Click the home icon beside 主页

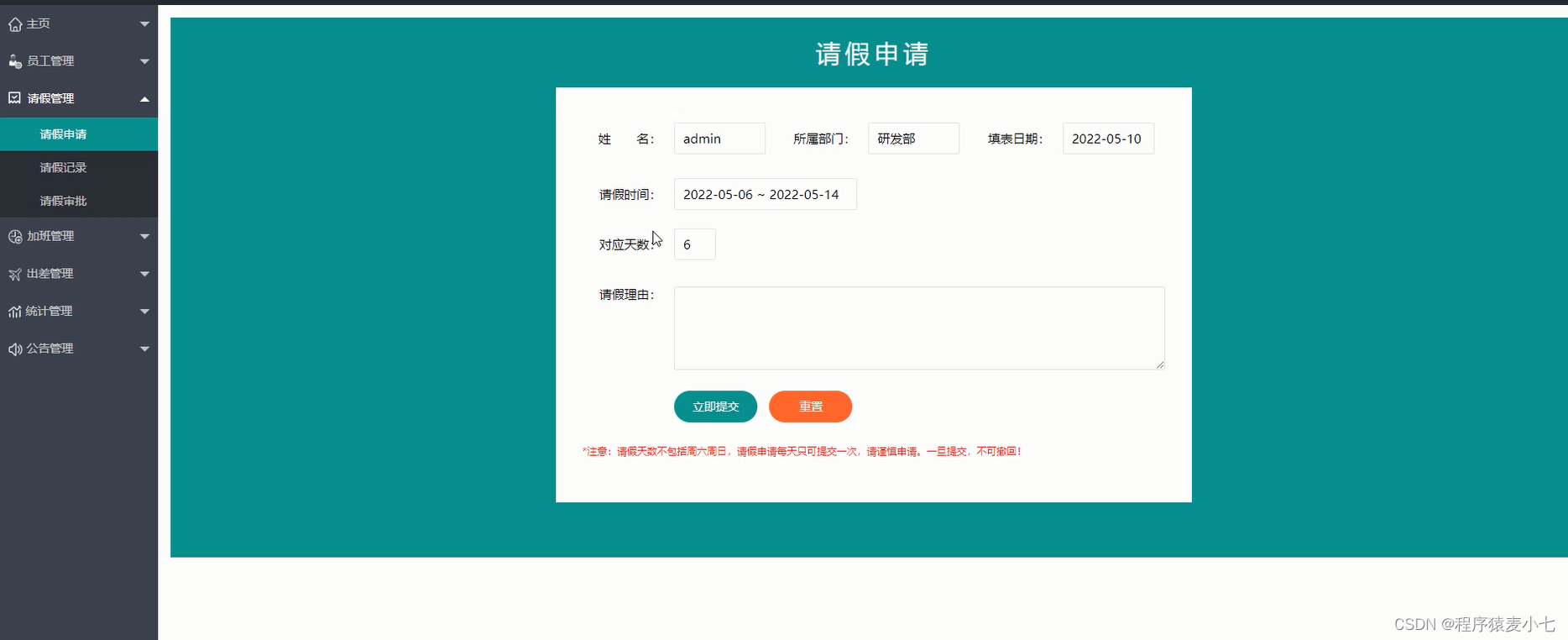click(15, 24)
